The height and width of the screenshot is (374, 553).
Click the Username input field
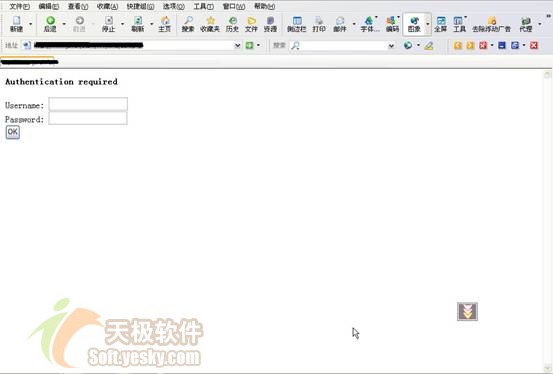point(88,104)
